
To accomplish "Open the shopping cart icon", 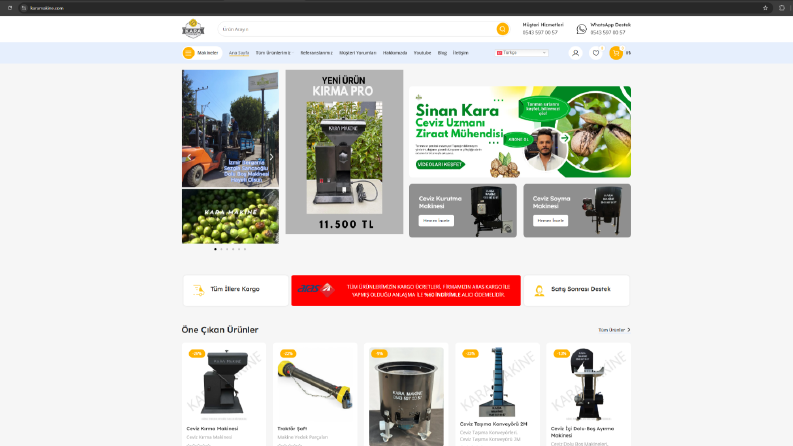I will click(x=616, y=53).
